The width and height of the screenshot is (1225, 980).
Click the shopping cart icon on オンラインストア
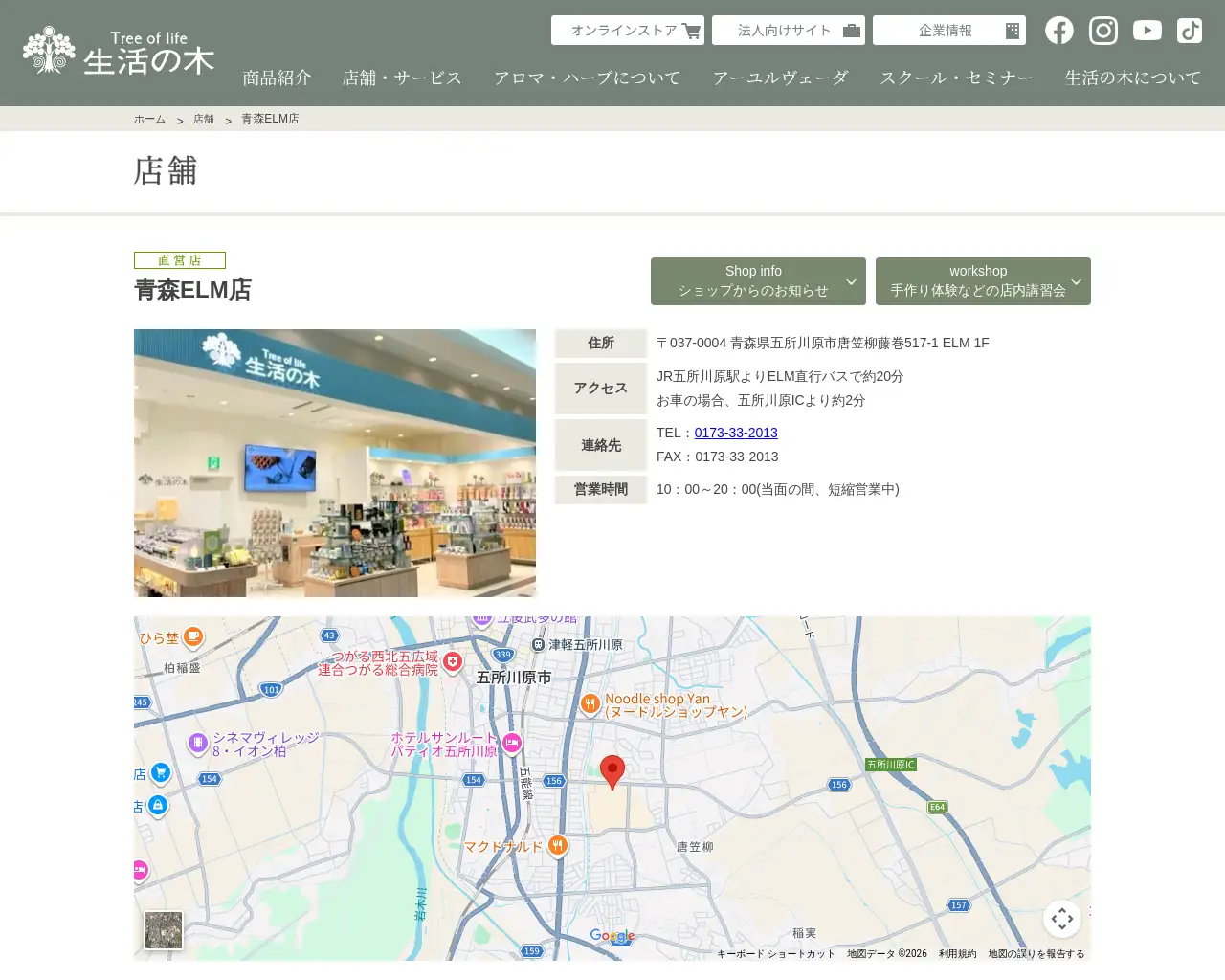click(x=691, y=30)
